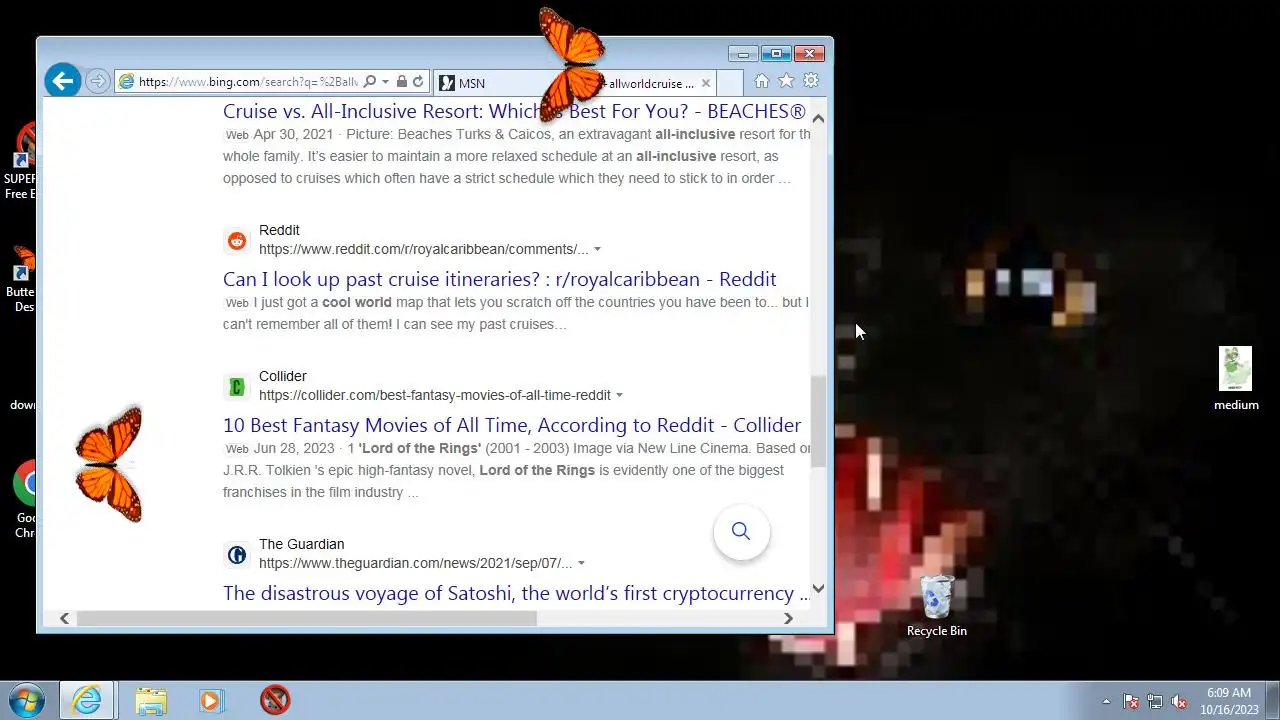The width and height of the screenshot is (1280, 720).
Task: Click the butterfly overlapping the browser tabs
Action: click(x=571, y=64)
